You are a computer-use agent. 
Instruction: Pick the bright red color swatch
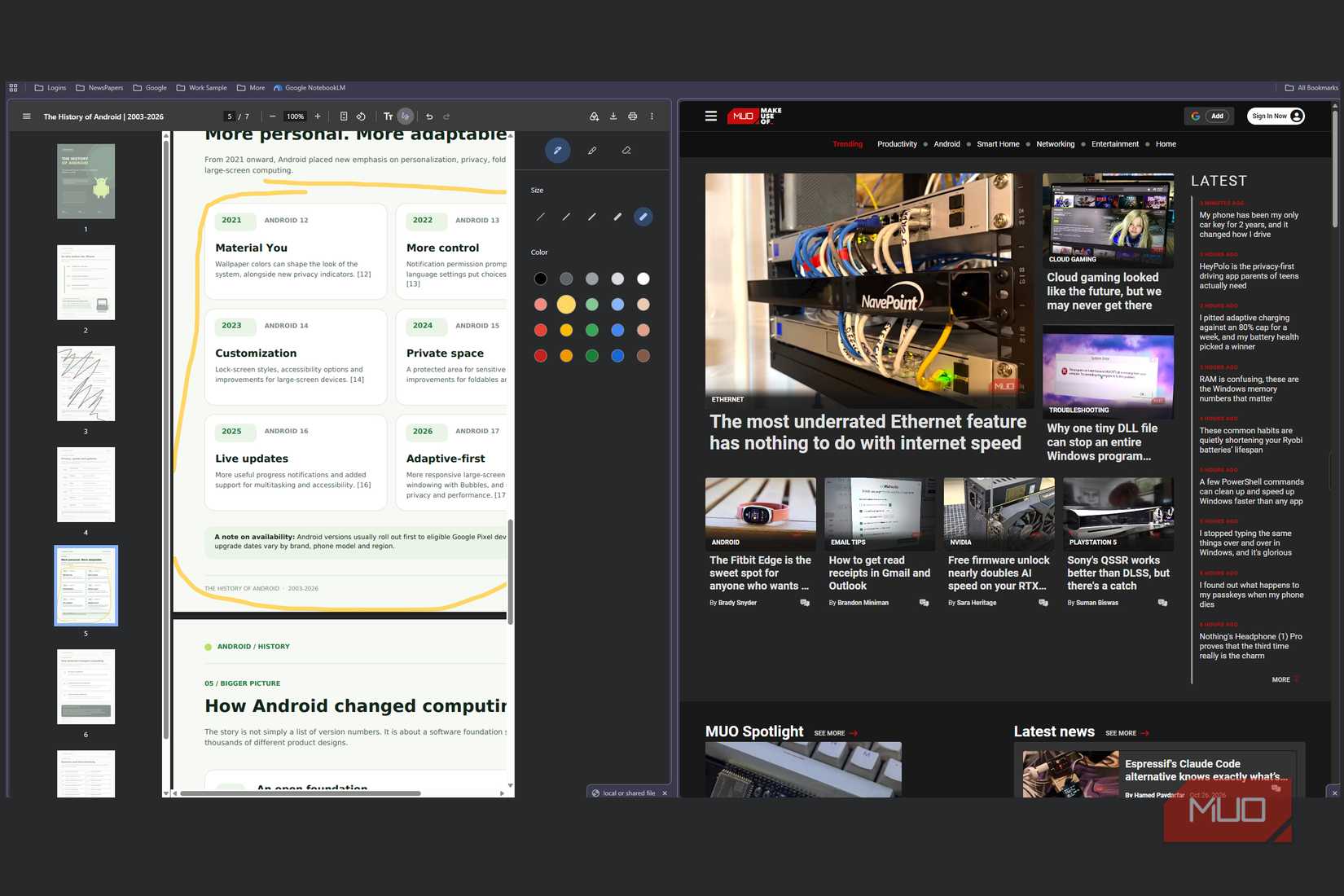tap(540, 330)
